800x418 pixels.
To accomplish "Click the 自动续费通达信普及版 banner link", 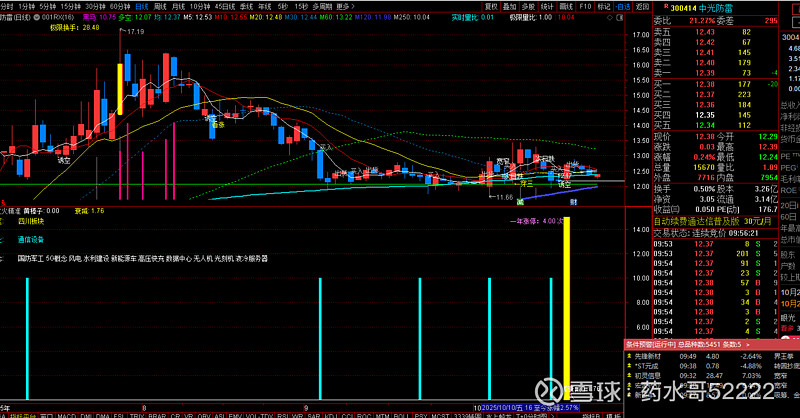I will coord(715,222).
